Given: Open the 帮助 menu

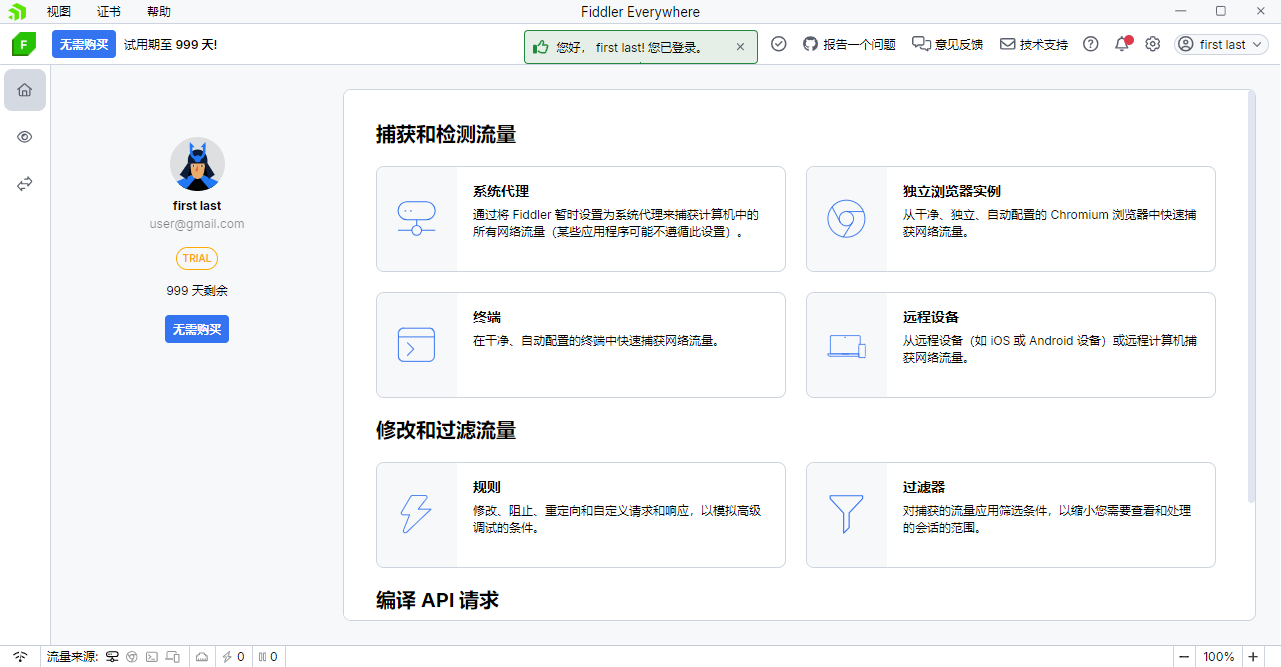Looking at the screenshot, I should [159, 12].
